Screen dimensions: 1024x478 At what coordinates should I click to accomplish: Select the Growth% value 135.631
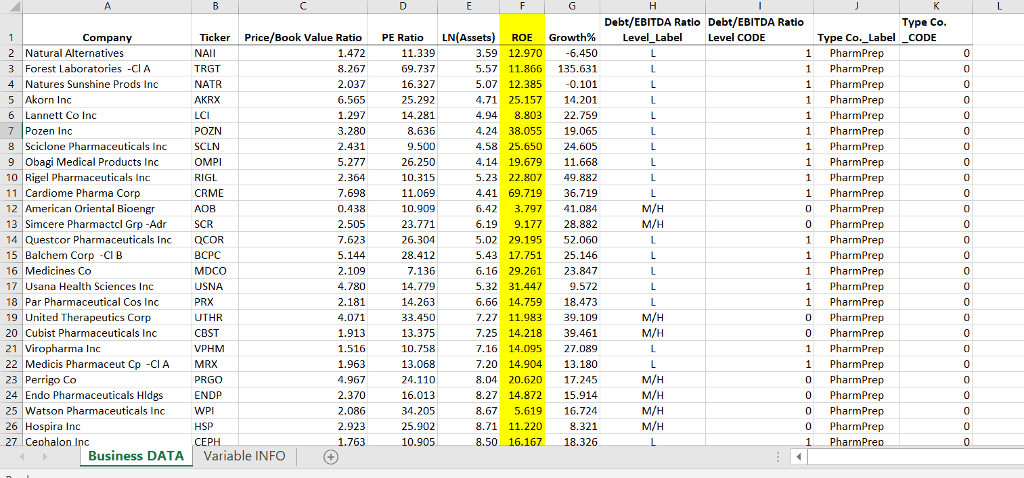click(572, 69)
